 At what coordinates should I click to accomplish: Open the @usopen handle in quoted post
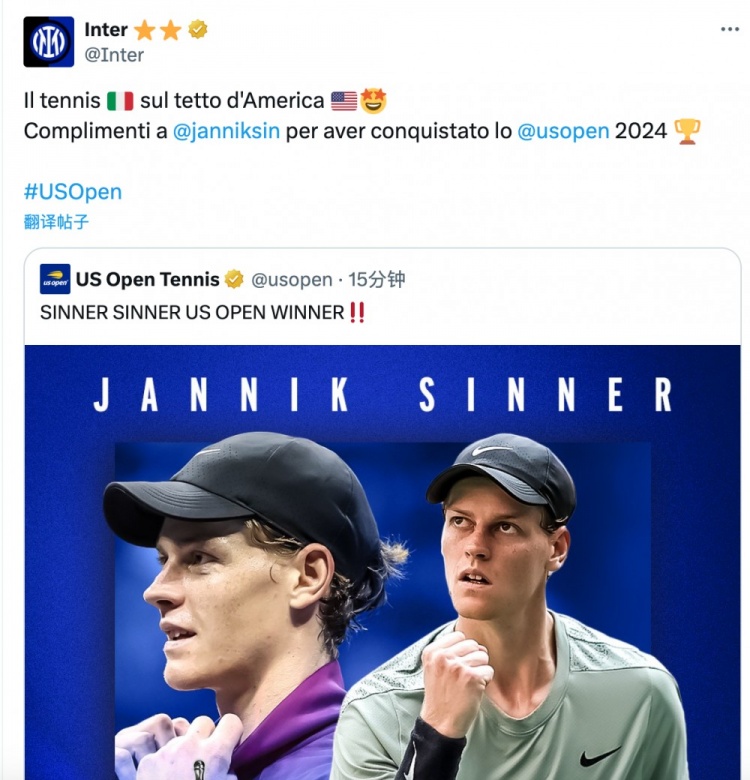pyautogui.click(x=291, y=280)
